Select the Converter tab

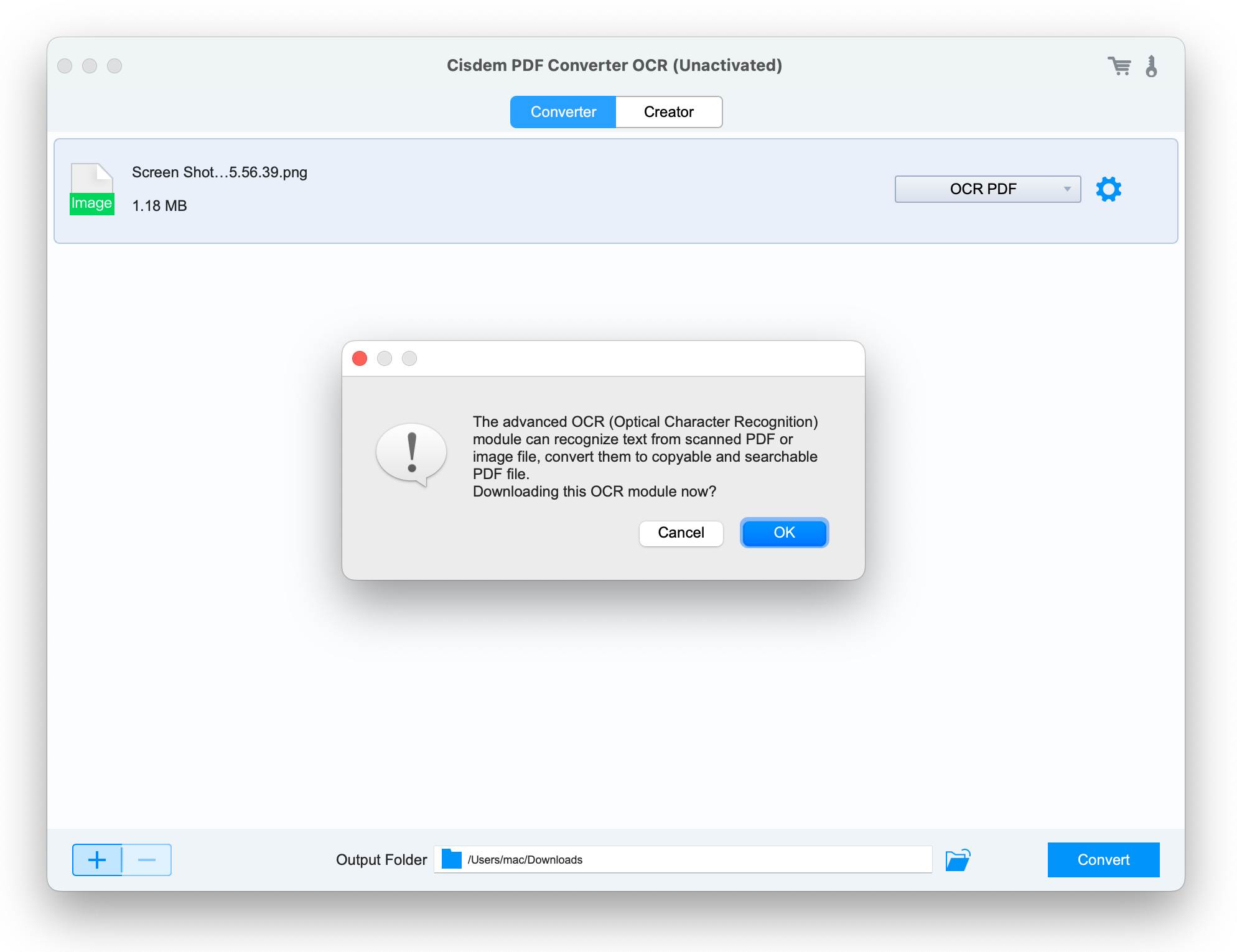562,111
